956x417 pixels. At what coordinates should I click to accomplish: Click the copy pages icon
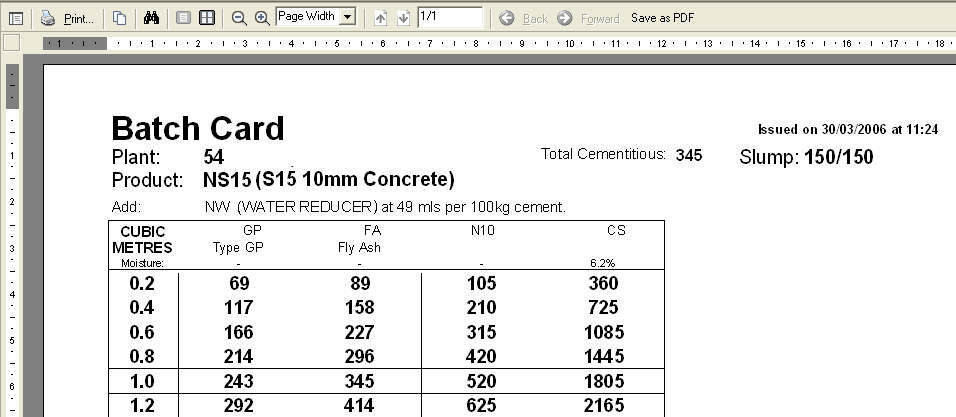119,18
